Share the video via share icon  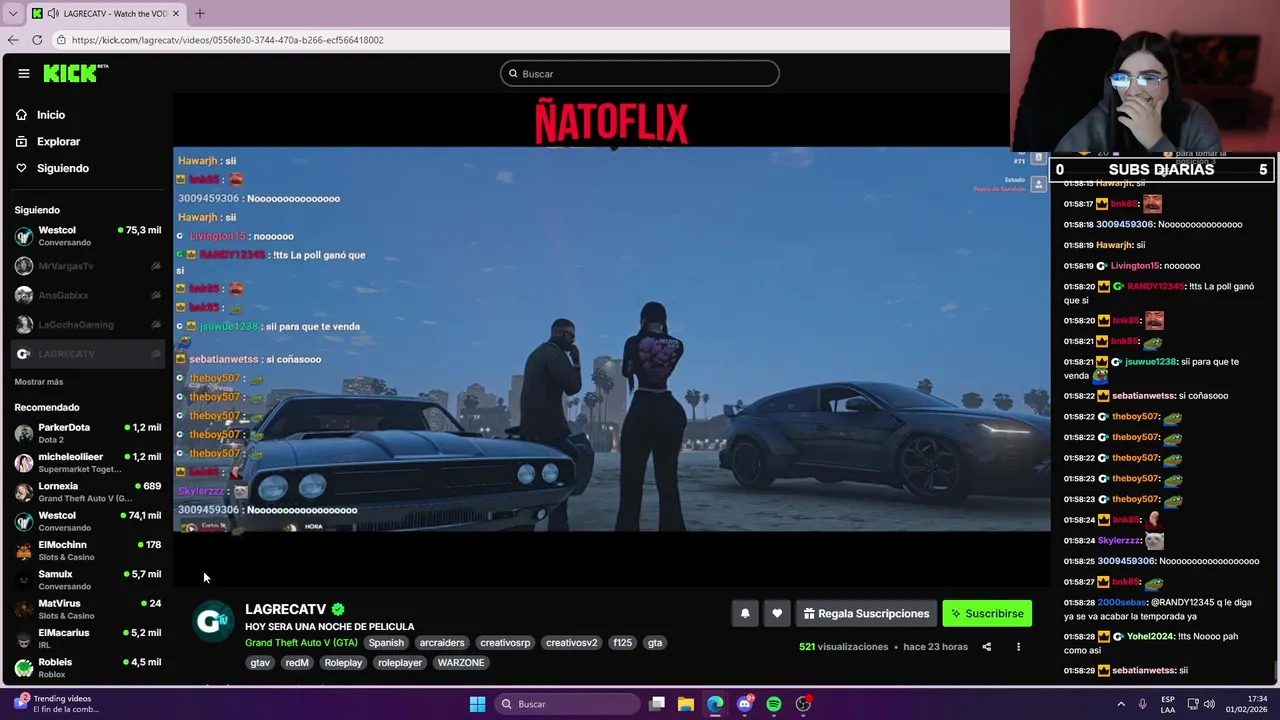click(986, 647)
